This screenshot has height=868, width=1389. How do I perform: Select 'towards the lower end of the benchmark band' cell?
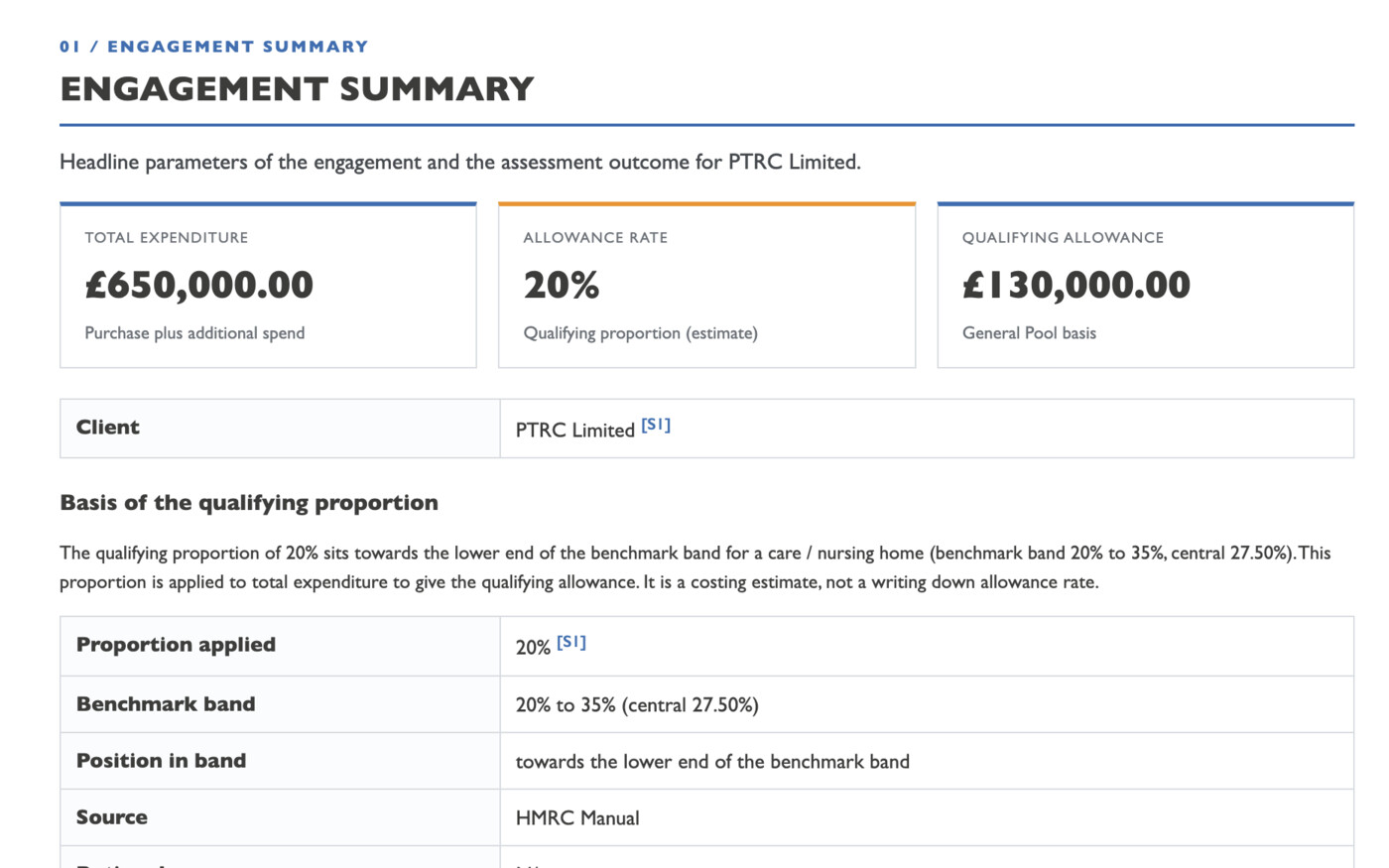click(x=927, y=761)
